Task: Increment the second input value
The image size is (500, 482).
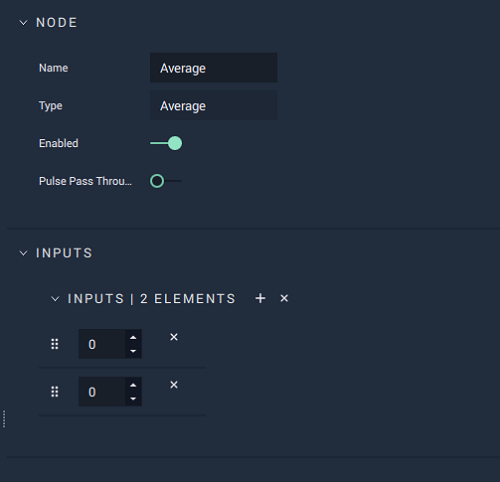Action: [133, 385]
